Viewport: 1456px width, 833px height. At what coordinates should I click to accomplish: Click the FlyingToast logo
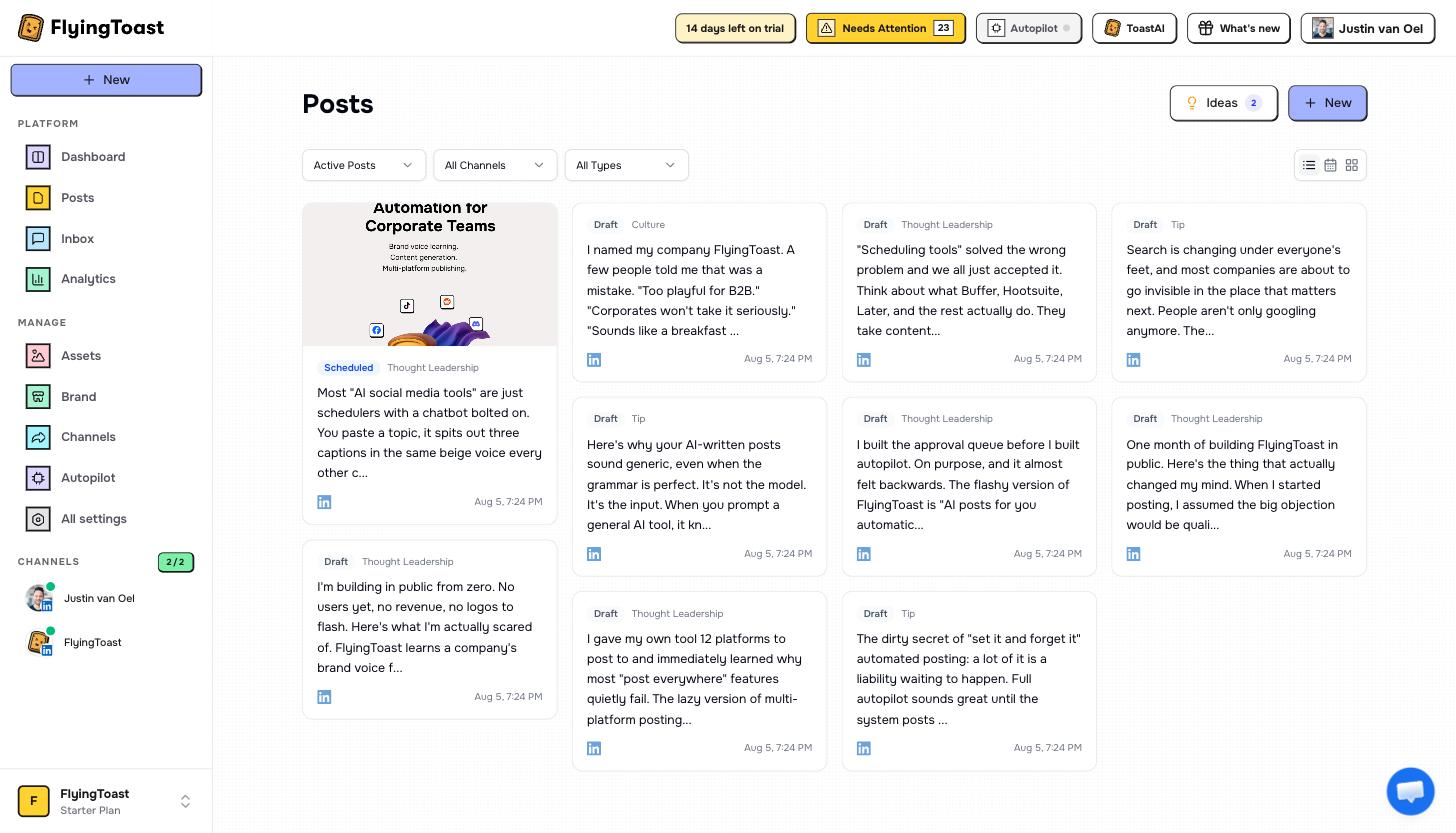[91, 28]
